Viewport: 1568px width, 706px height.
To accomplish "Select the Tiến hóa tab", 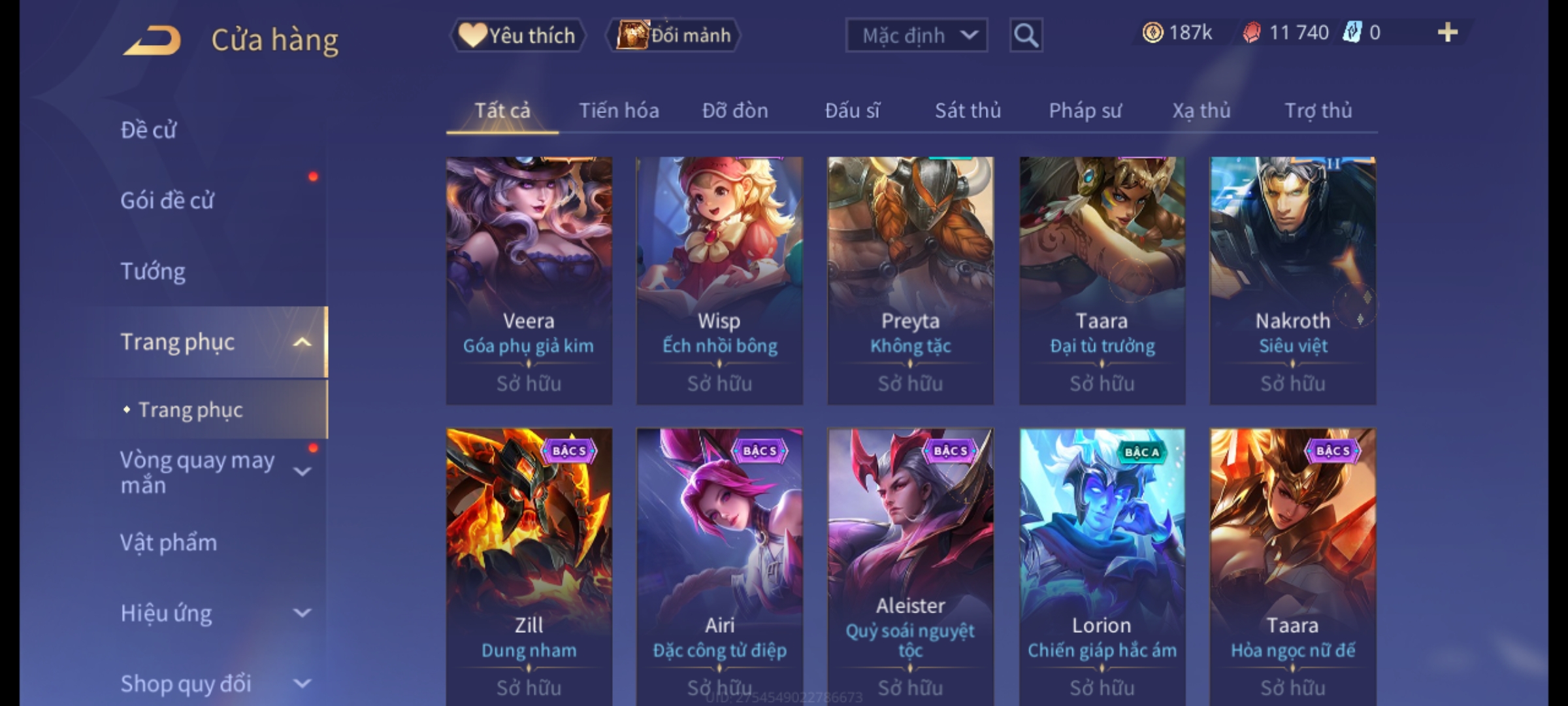I will click(x=619, y=110).
